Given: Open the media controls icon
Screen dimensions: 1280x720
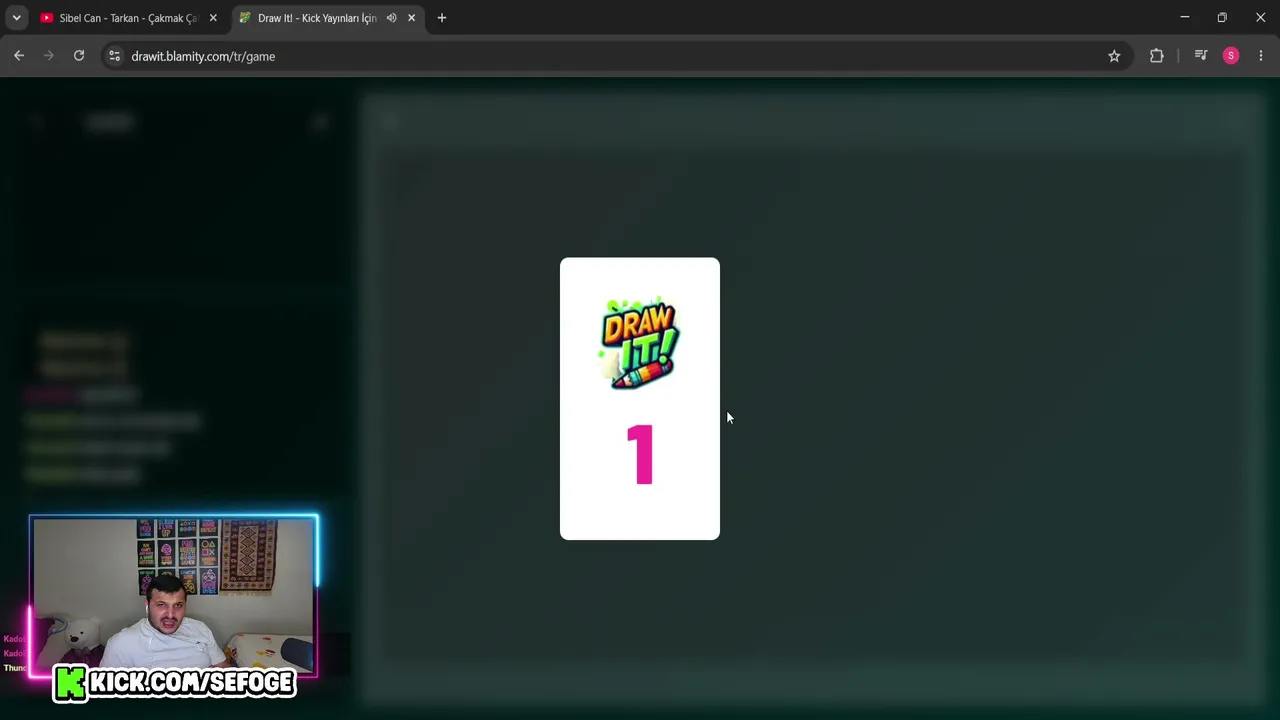Looking at the screenshot, I should pyautogui.click(x=1201, y=56).
